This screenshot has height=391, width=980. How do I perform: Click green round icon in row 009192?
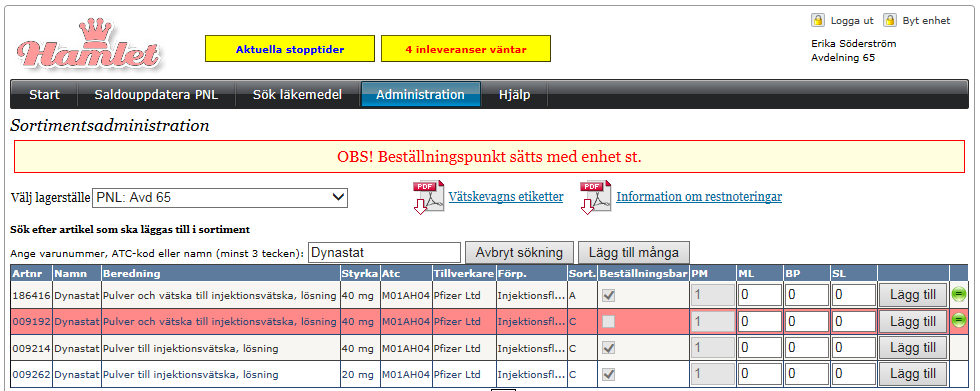tap(958, 321)
